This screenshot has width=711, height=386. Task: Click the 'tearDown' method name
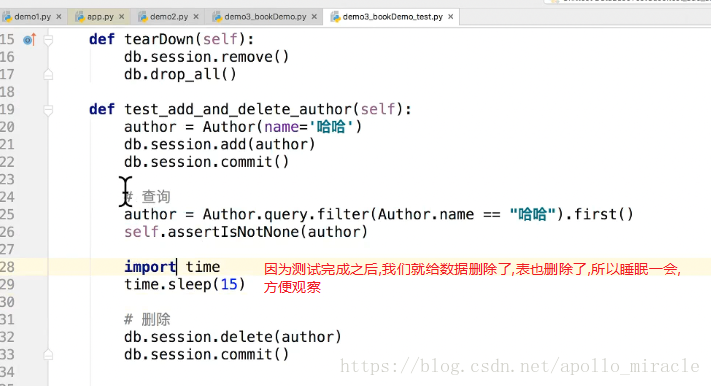(159, 39)
